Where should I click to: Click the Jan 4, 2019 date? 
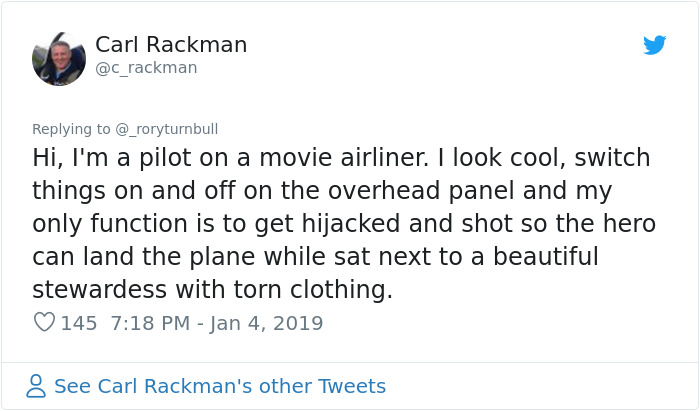click(266, 323)
